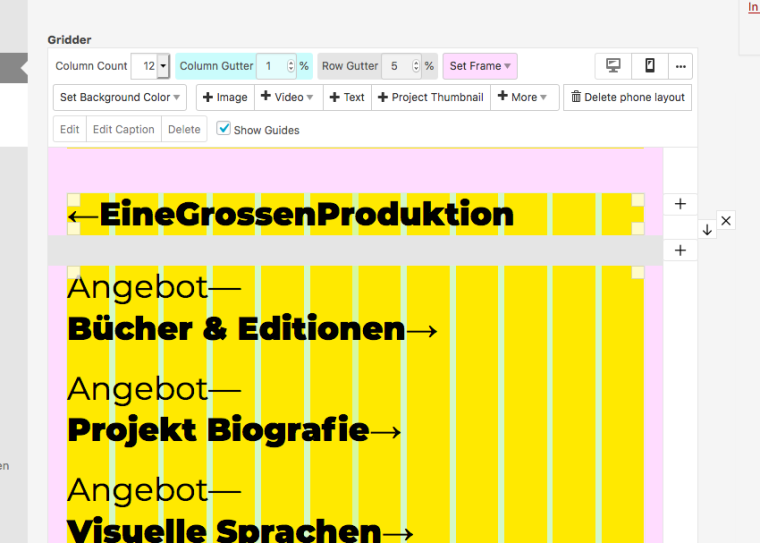Switch to phone layout view icon

650,66
